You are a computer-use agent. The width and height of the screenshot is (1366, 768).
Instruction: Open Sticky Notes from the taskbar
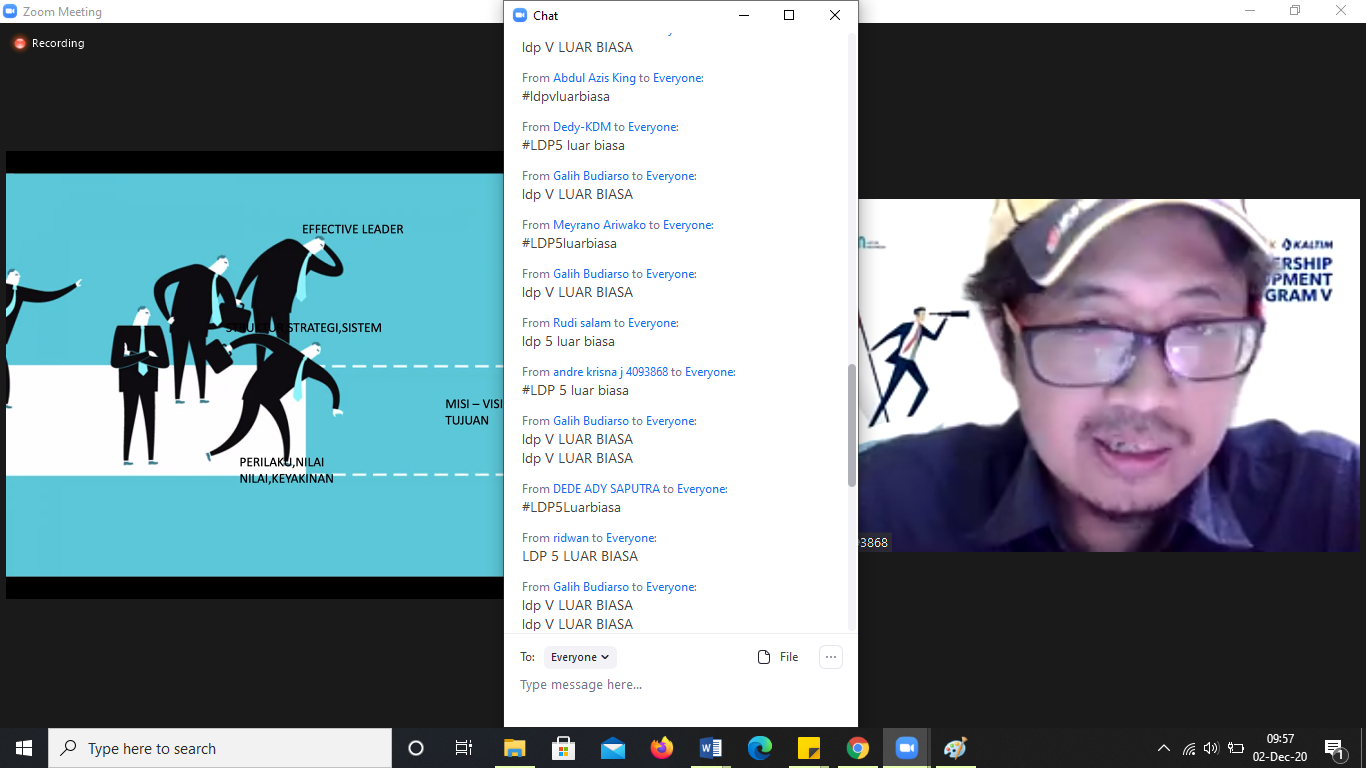tap(808, 748)
